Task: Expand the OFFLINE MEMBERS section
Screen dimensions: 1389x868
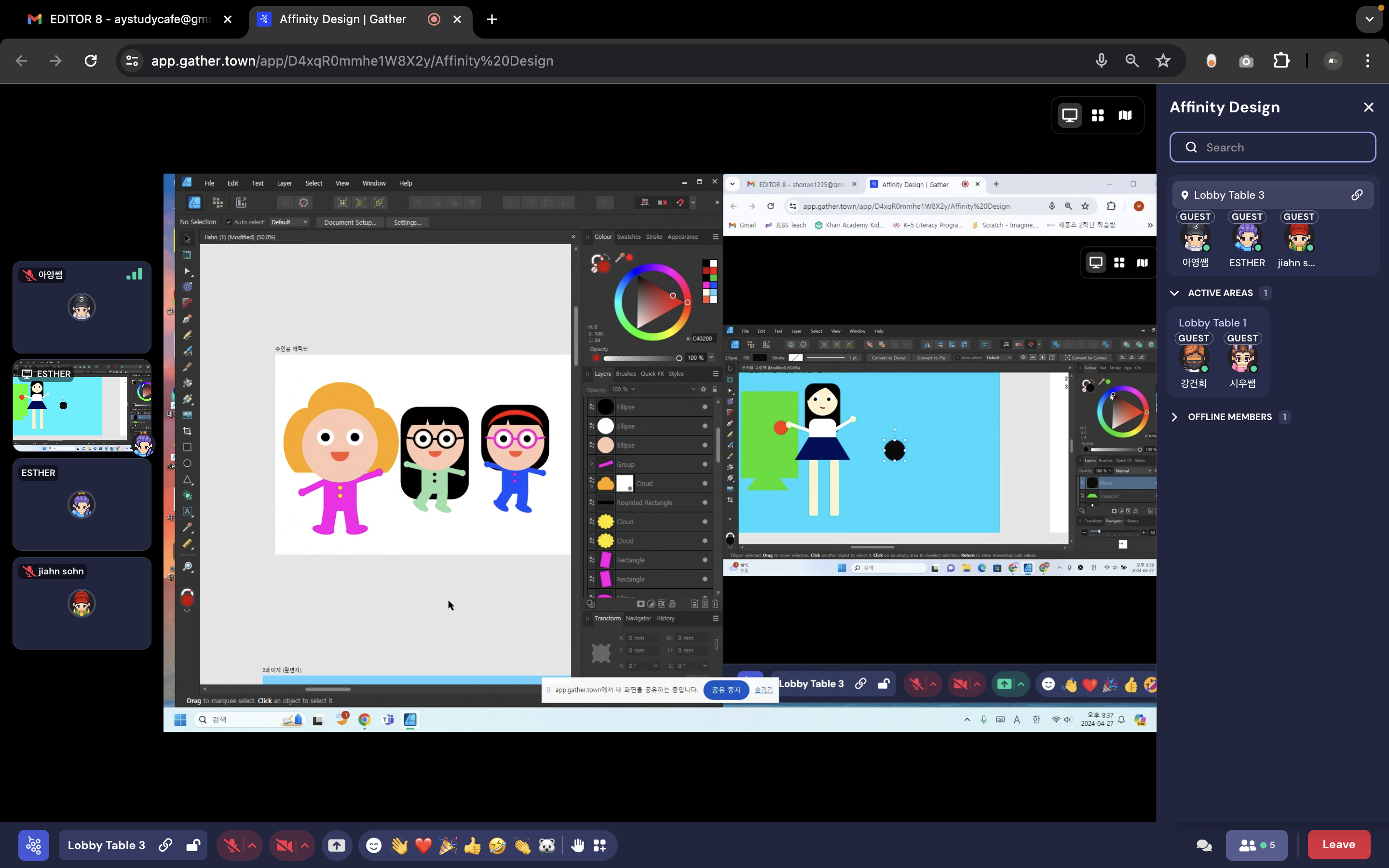Action: coord(1174,417)
